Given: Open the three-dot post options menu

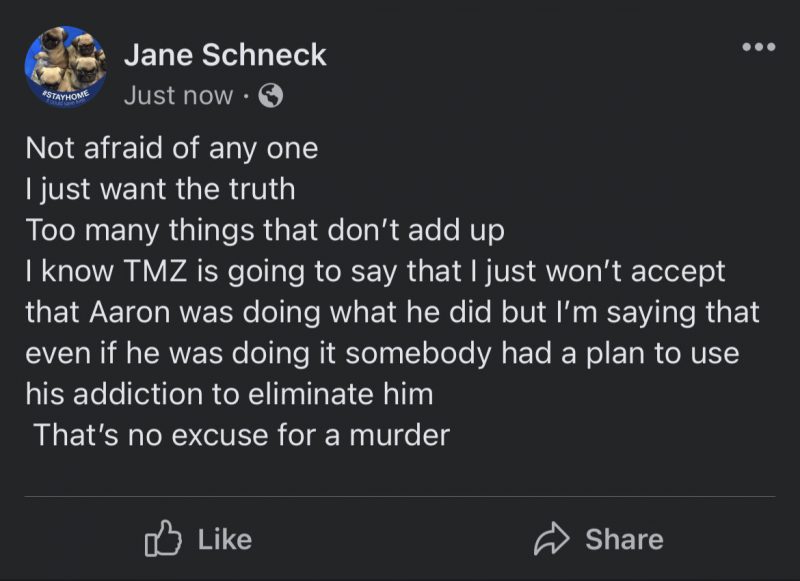Looking at the screenshot, I should click(x=758, y=47).
